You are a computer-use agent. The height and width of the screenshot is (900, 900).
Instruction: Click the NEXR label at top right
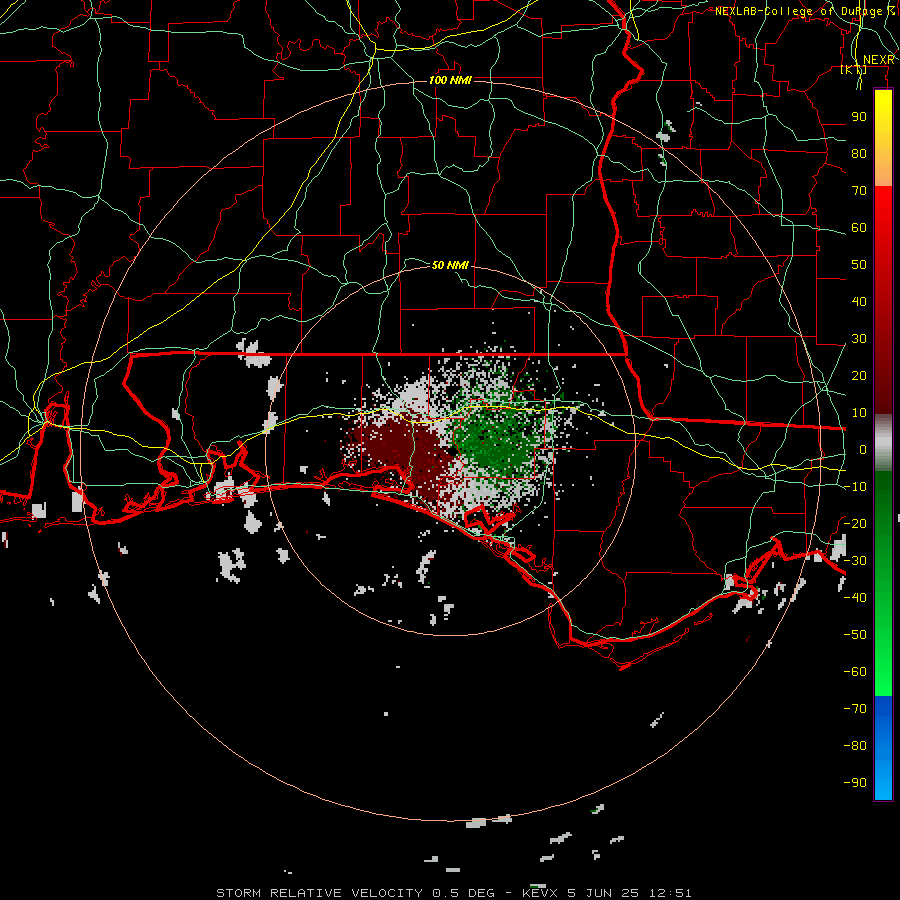pos(879,60)
